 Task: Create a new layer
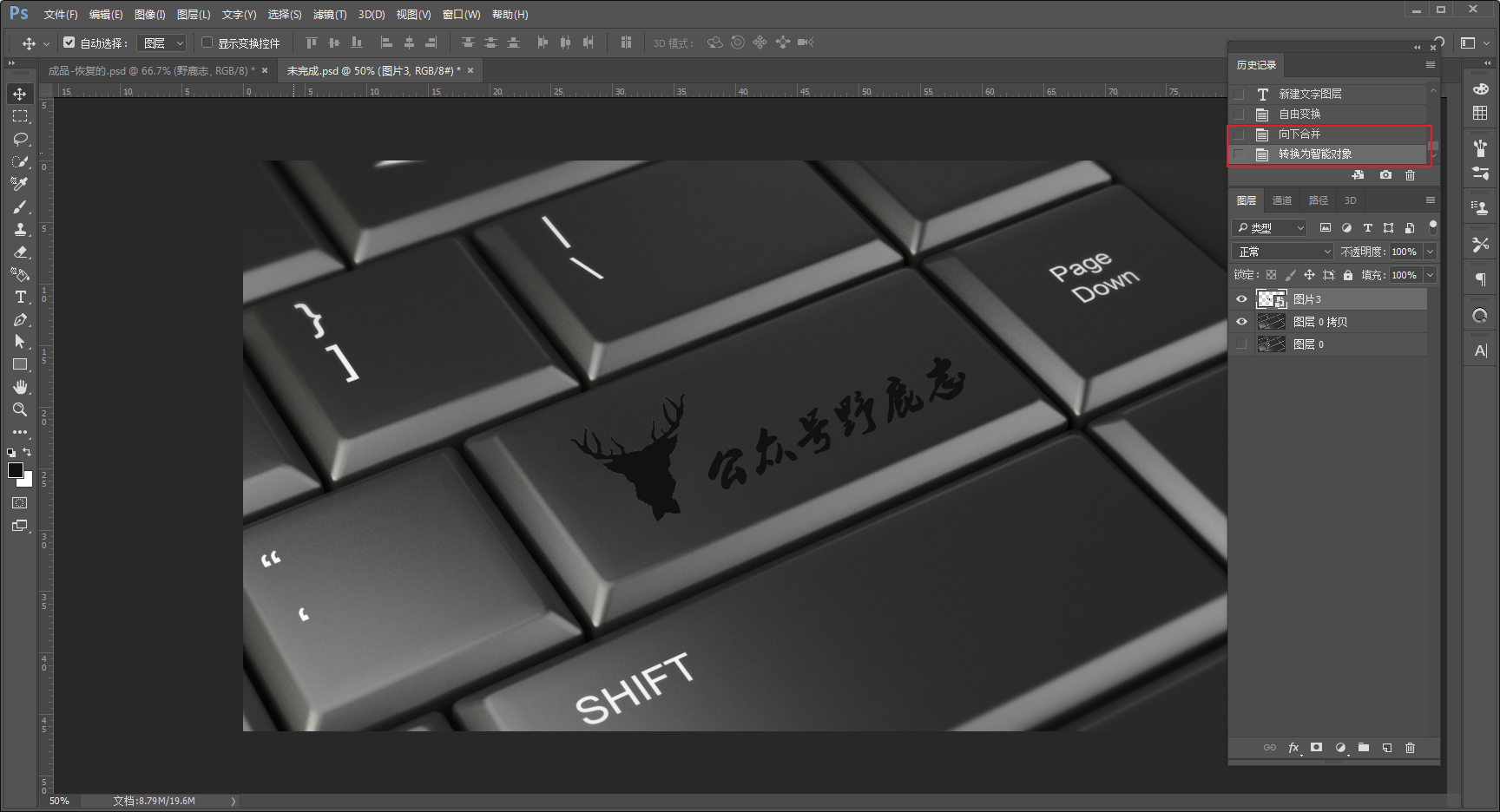[x=1387, y=748]
